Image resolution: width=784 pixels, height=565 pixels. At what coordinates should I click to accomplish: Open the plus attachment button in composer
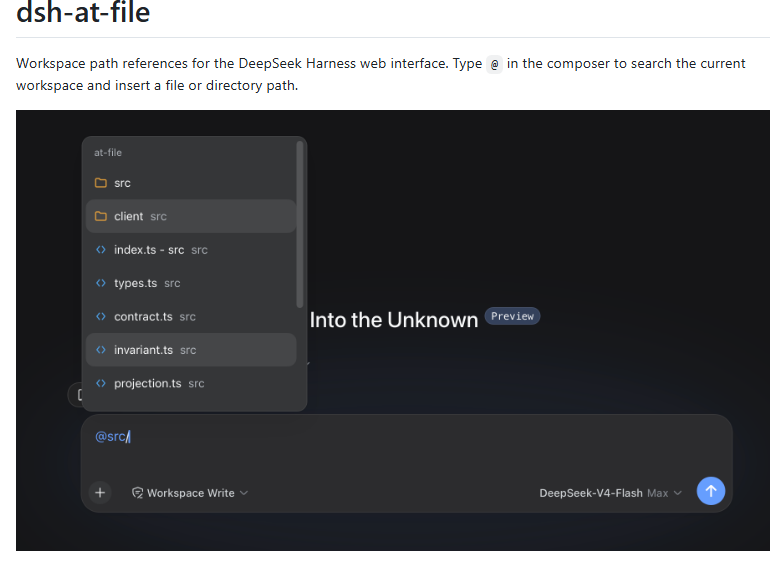[100, 492]
